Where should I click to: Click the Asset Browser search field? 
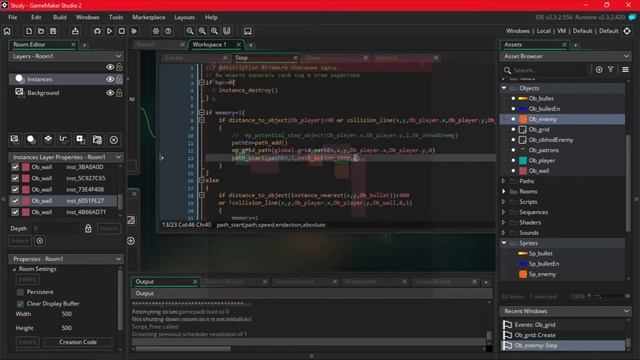548,70
